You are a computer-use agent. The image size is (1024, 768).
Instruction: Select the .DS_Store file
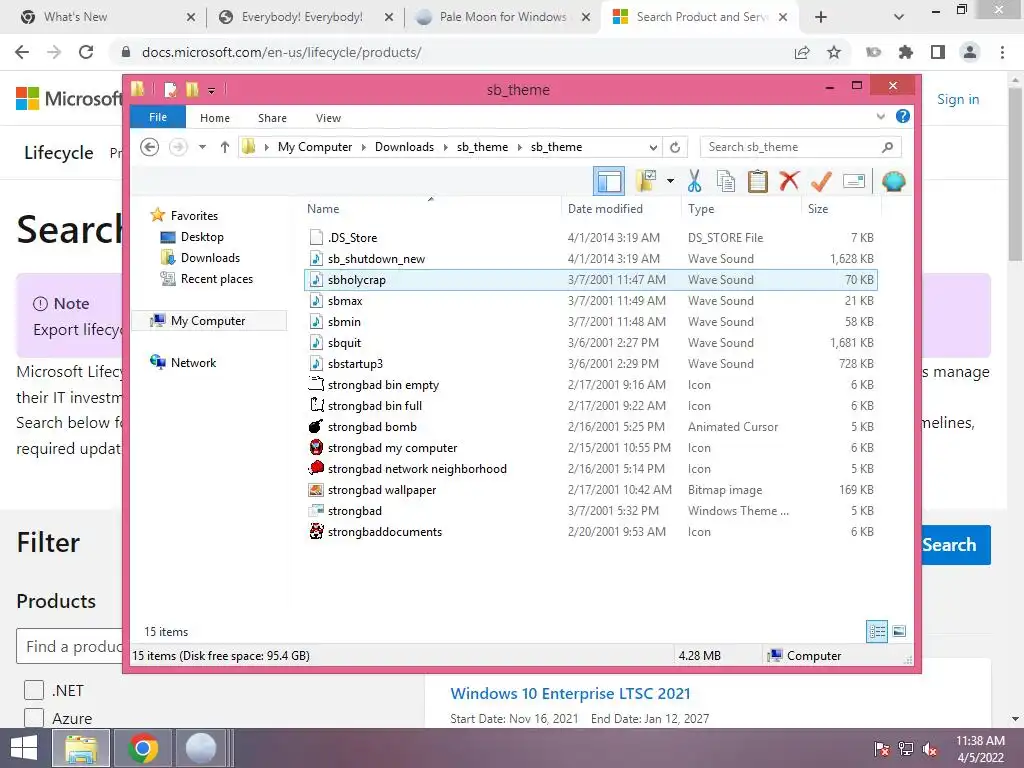pyautogui.click(x=591, y=237)
